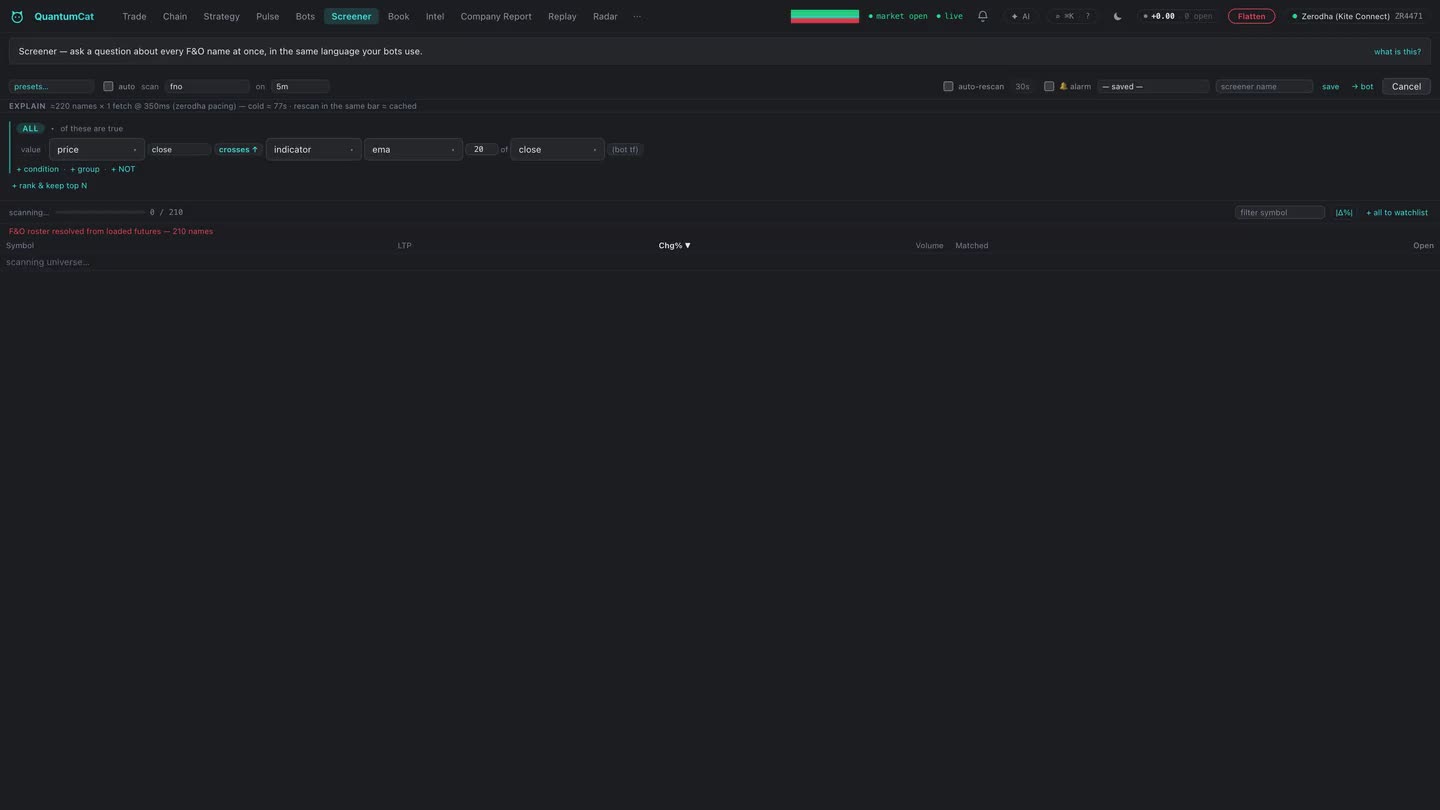Edit the EMA period 20 field
The width and height of the screenshot is (1440, 810).
pyautogui.click(x=481, y=149)
